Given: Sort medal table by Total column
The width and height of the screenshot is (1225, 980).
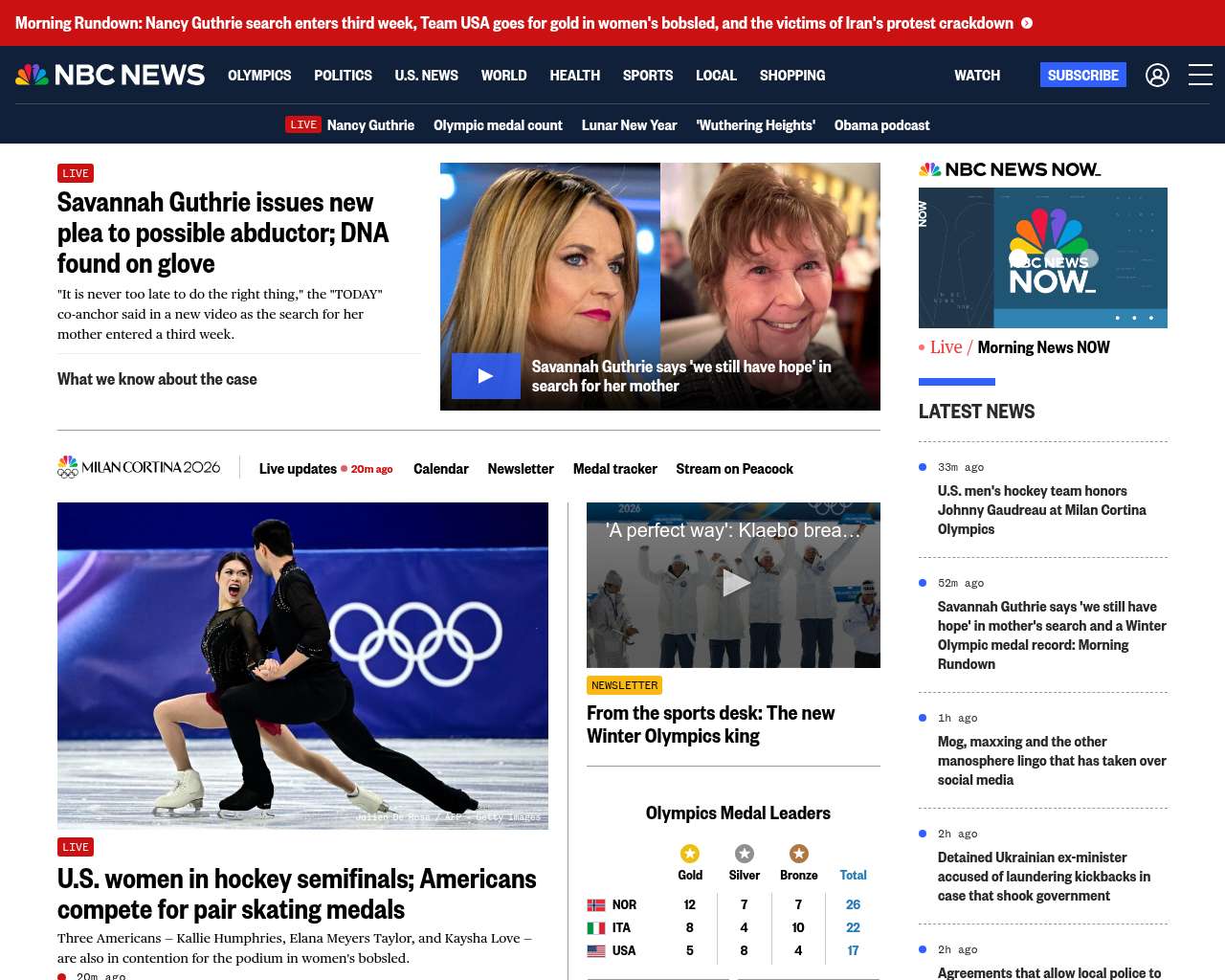Looking at the screenshot, I should [853, 875].
